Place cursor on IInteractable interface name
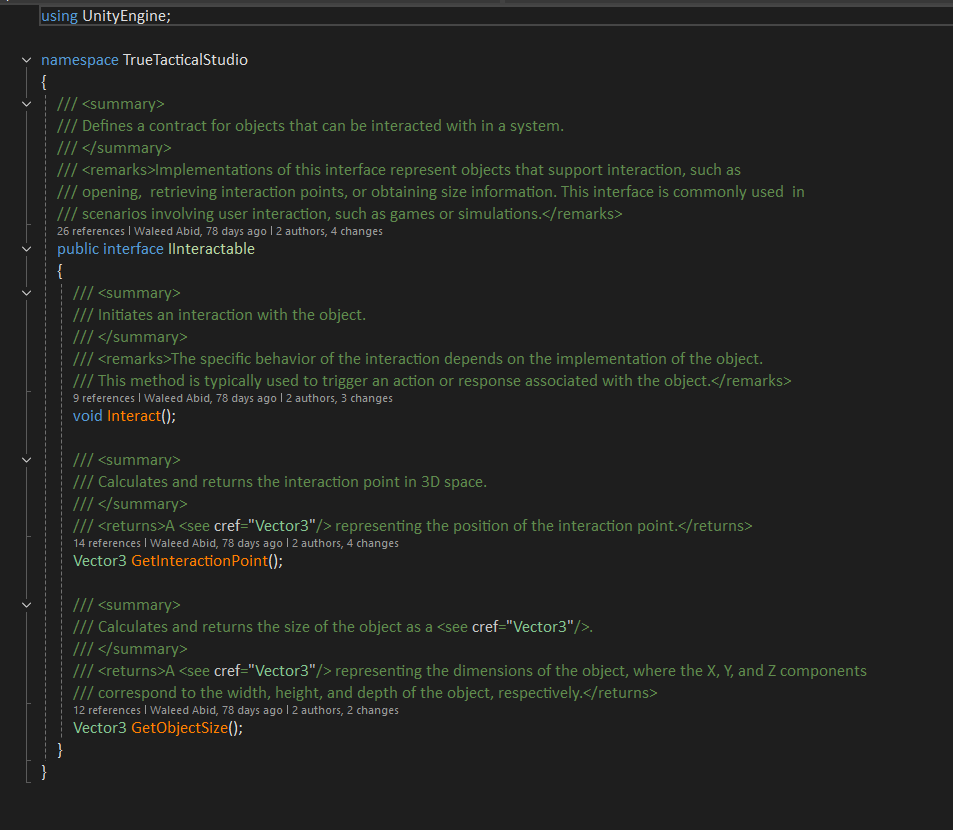This screenshot has width=953, height=830. point(211,249)
